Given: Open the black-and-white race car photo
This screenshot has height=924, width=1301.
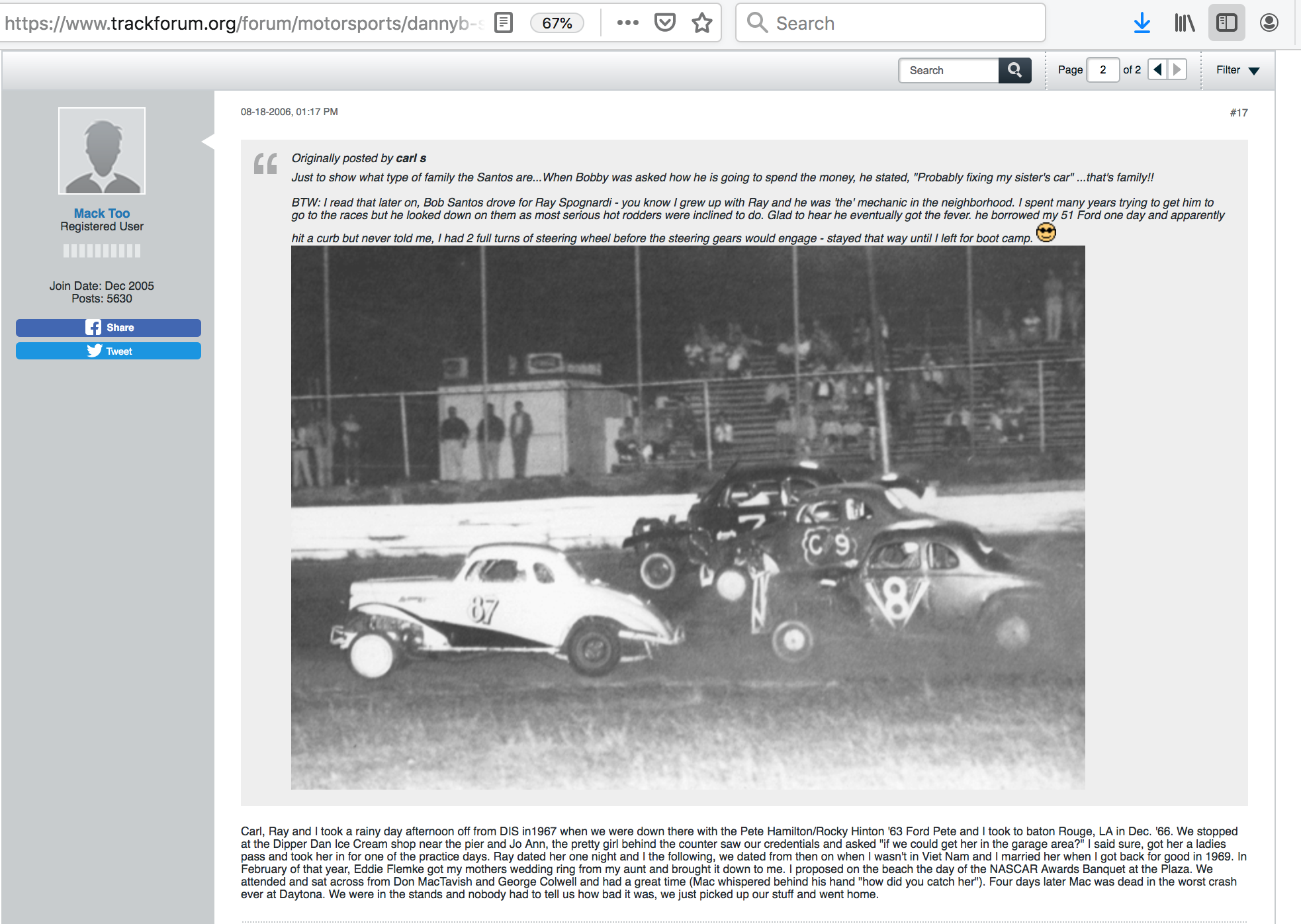Looking at the screenshot, I should click(x=688, y=517).
